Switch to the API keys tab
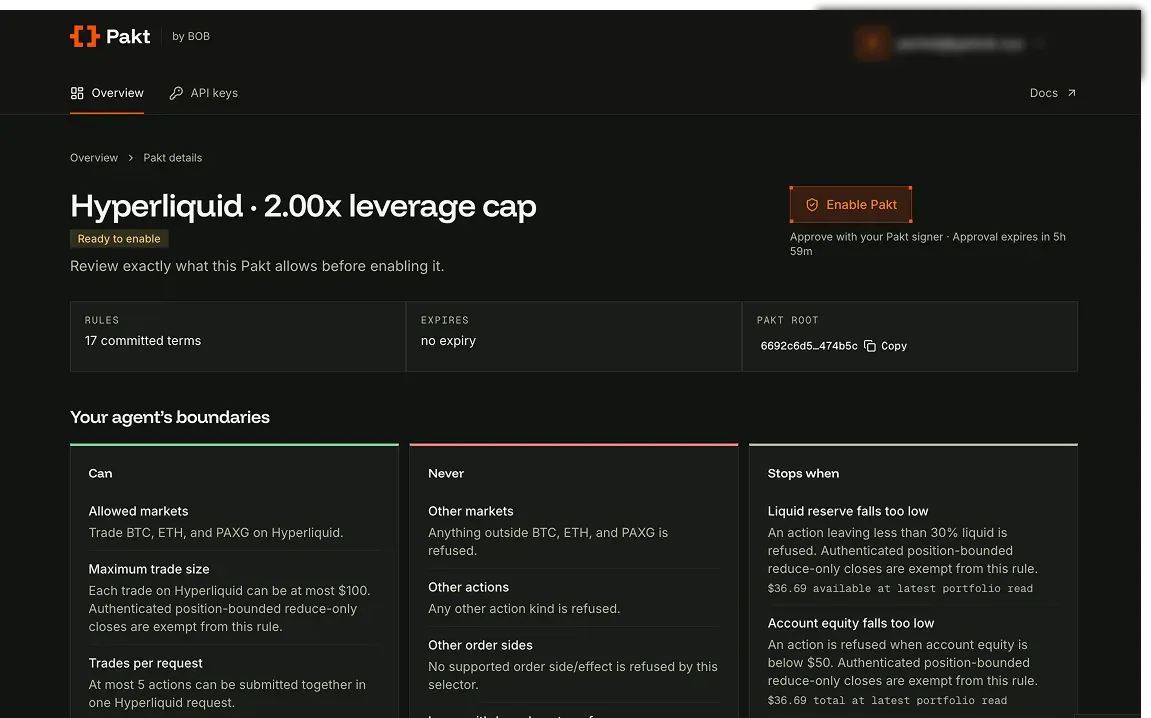 coord(203,93)
